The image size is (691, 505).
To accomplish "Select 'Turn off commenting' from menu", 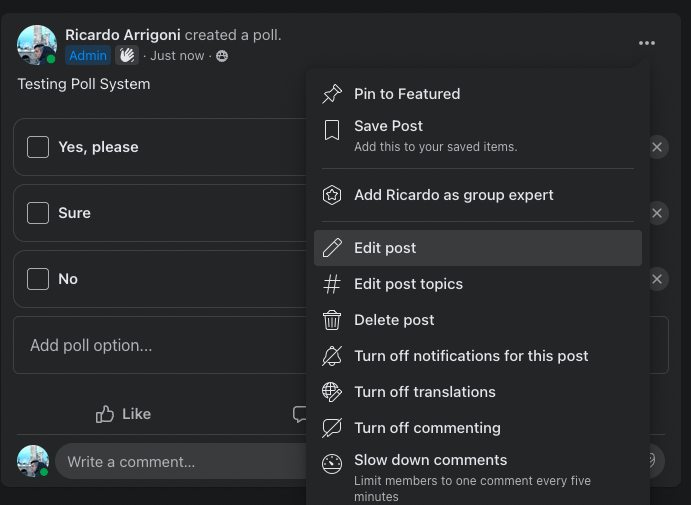I will [x=427, y=428].
